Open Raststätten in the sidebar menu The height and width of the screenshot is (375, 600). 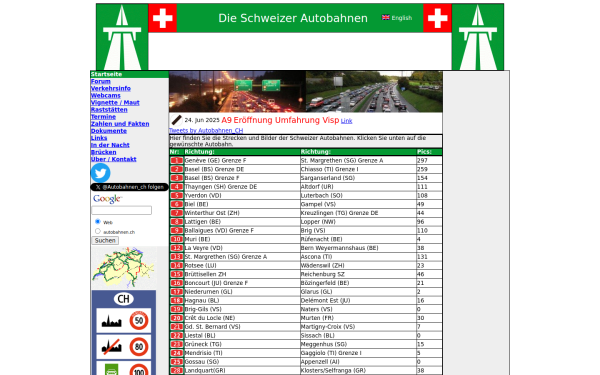click(x=109, y=110)
